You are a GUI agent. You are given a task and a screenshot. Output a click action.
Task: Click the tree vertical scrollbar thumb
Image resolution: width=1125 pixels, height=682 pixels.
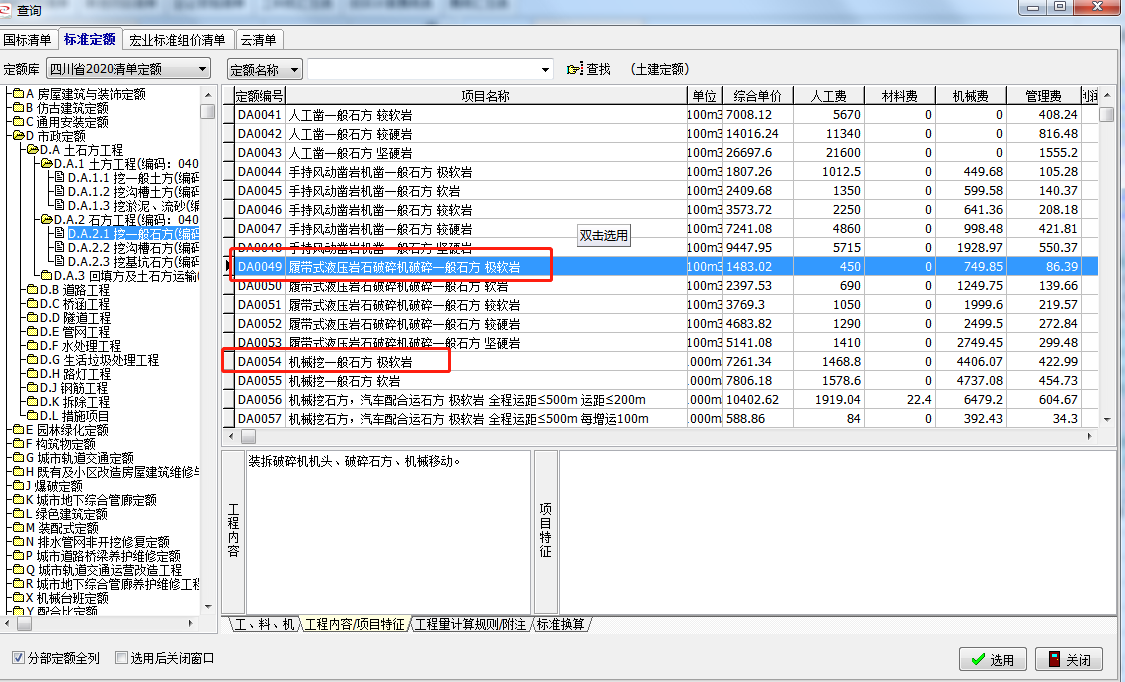pos(208,111)
